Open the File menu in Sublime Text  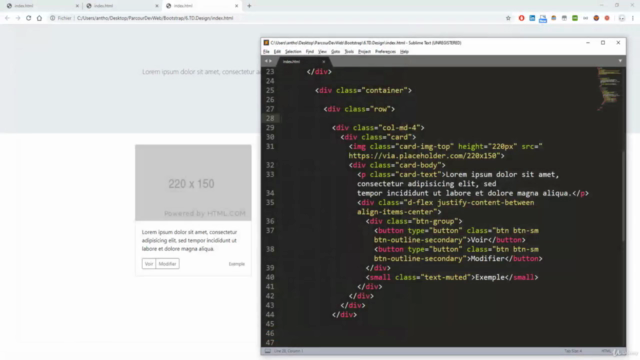[x=267, y=52]
